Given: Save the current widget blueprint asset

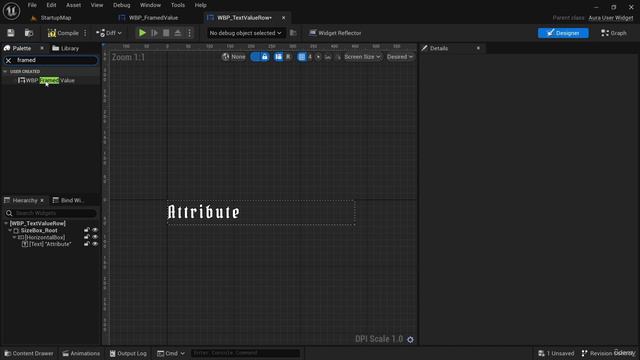Looking at the screenshot, I should point(11,33).
